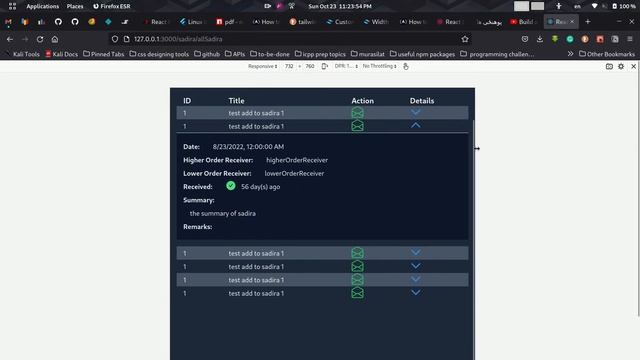Viewport: 640px width, 360px height.
Task: Open Other Bookmarks folder
Action: [x=607, y=54]
